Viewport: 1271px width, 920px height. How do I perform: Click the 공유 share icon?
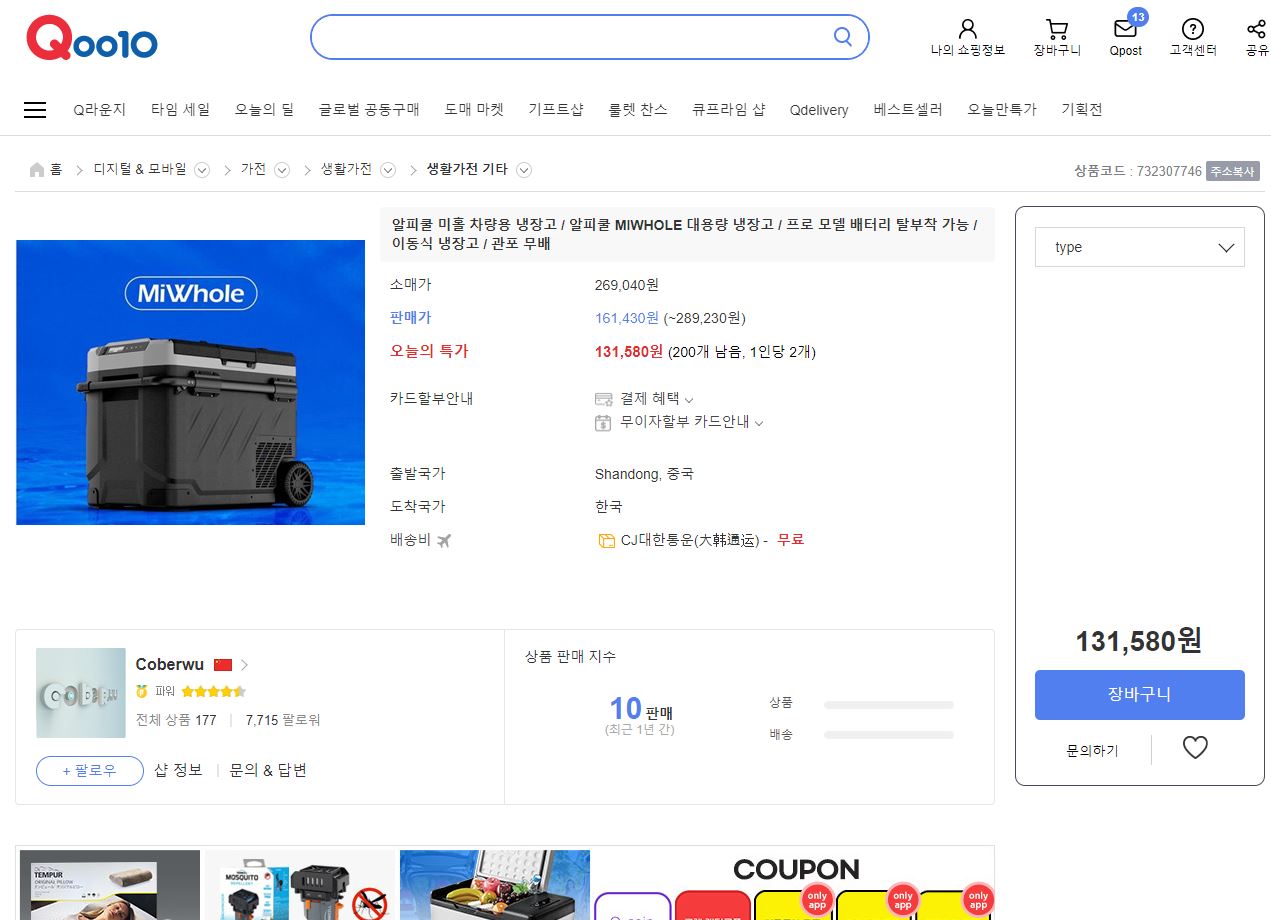coord(1257,29)
